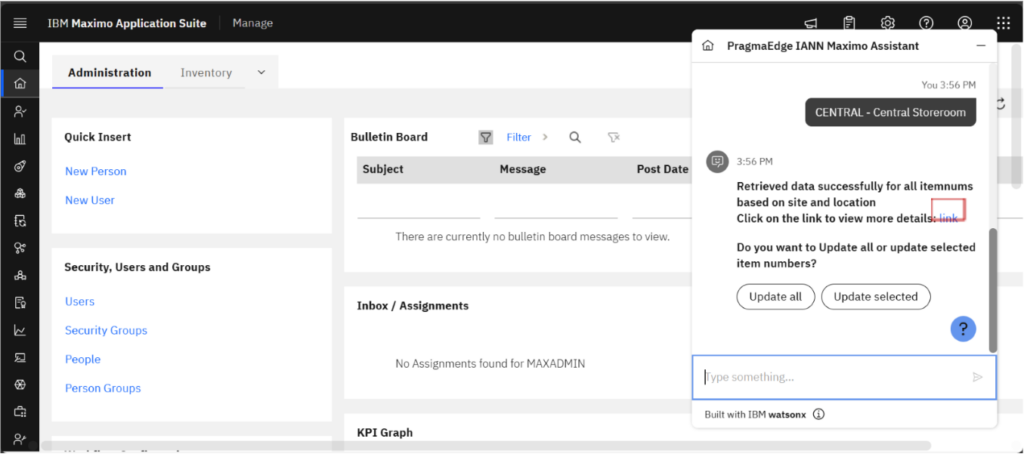This screenshot has width=1024, height=457.
Task: Click the Message column header
Action: click(x=522, y=169)
